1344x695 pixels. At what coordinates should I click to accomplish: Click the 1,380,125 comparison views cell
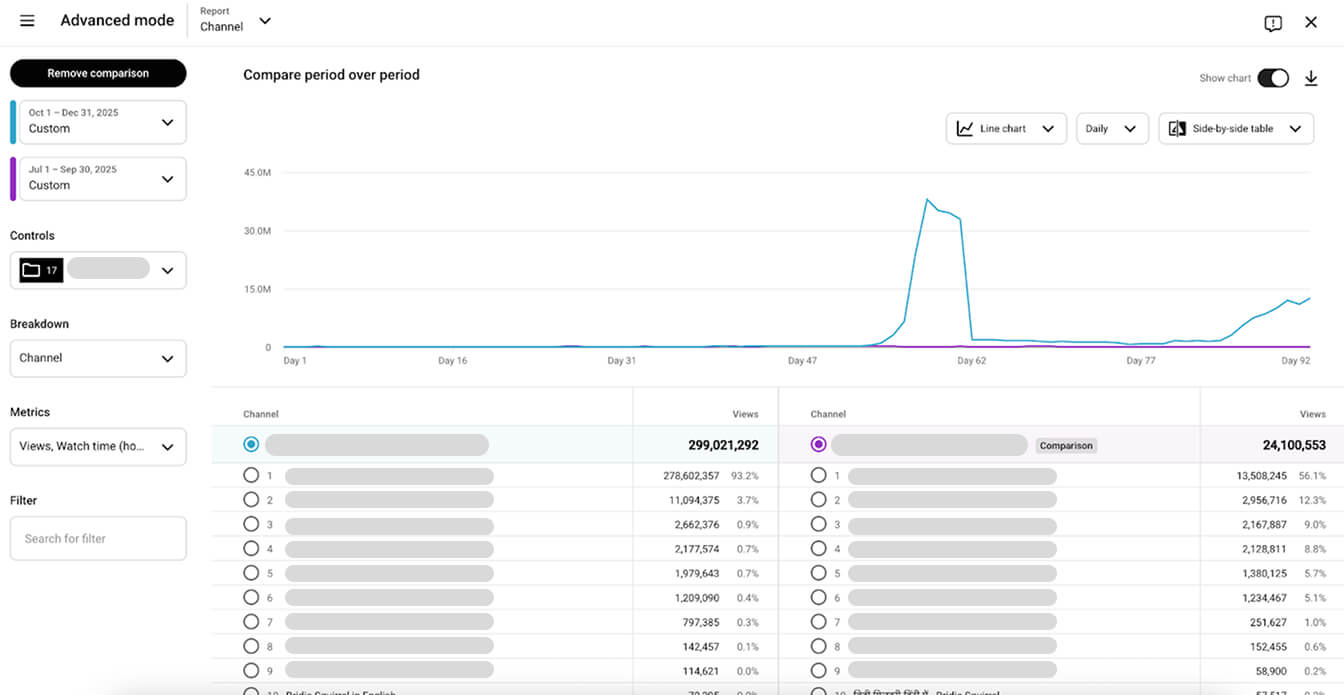[1265, 574]
